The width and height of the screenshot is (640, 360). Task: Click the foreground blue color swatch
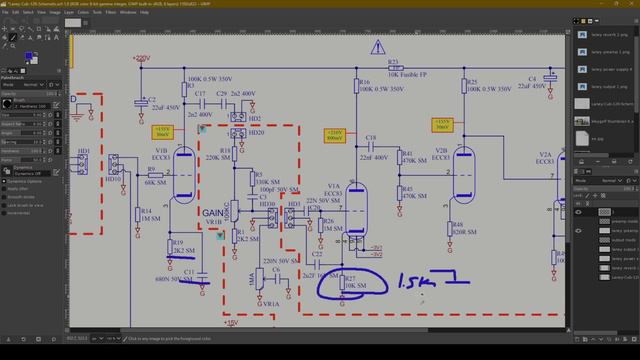tap(28, 56)
